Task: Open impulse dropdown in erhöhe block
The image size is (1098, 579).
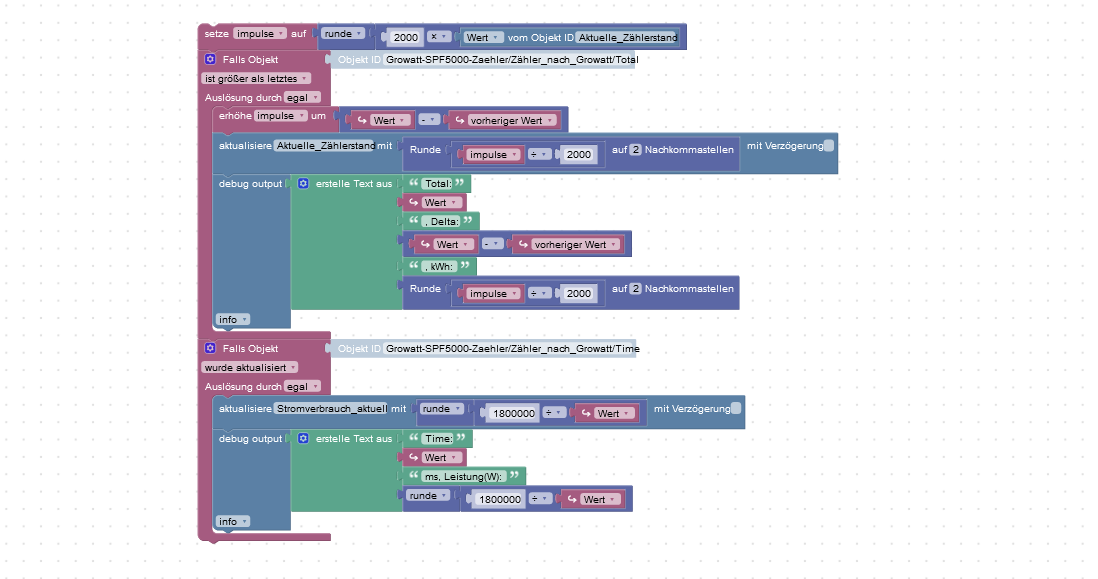Action: tap(280, 116)
